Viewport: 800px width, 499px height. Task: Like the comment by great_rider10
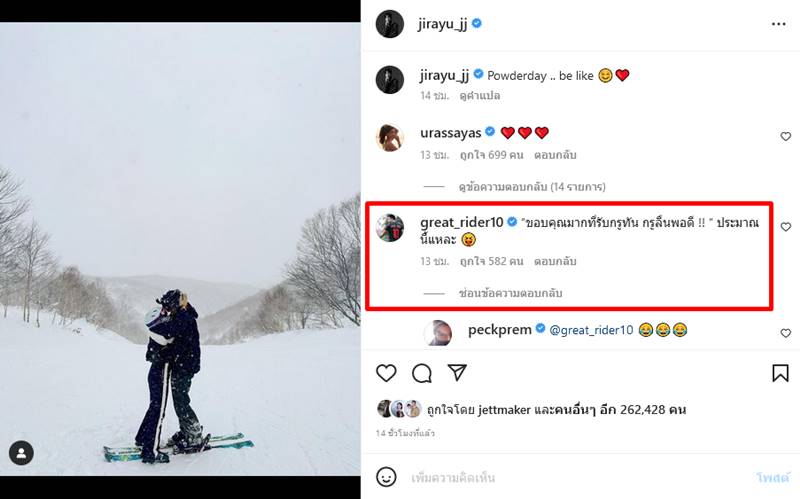[785, 227]
